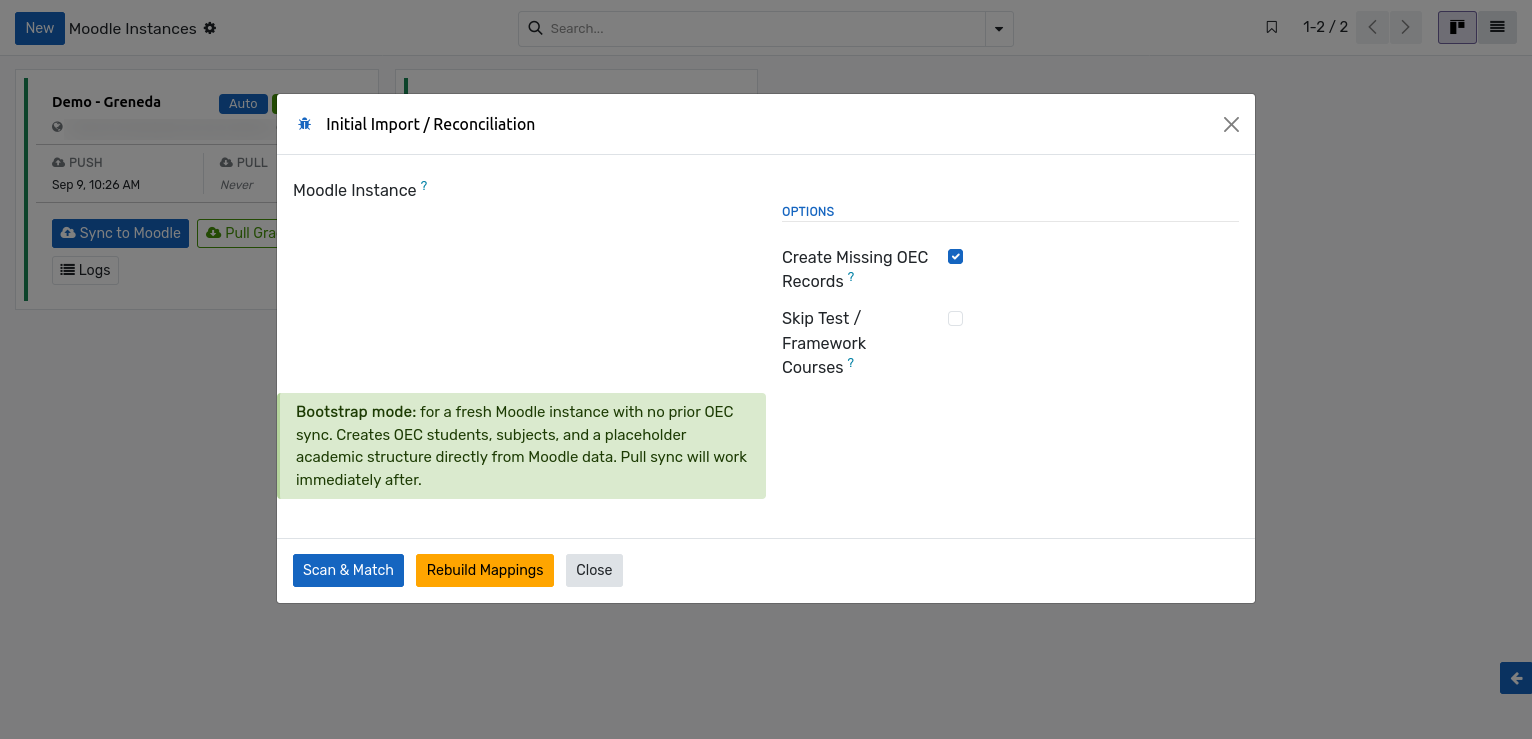Image resolution: width=1532 pixels, height=739 pixels.
Task: Click the bookmark favorites icon
Action: click(1272, 27)
